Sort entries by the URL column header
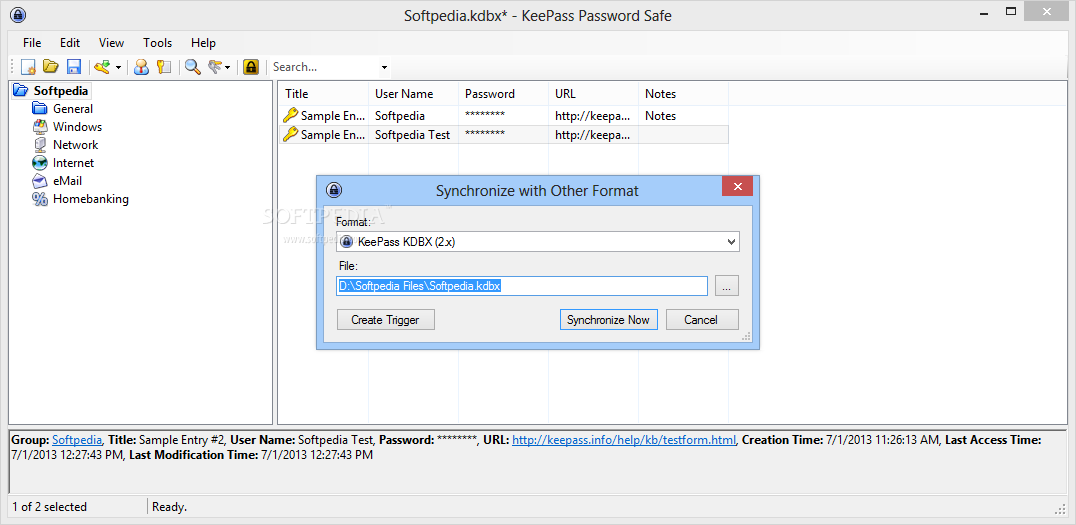Image resolution: width=1076 pixels, height=525 pixels. click(x=593, y=94)
